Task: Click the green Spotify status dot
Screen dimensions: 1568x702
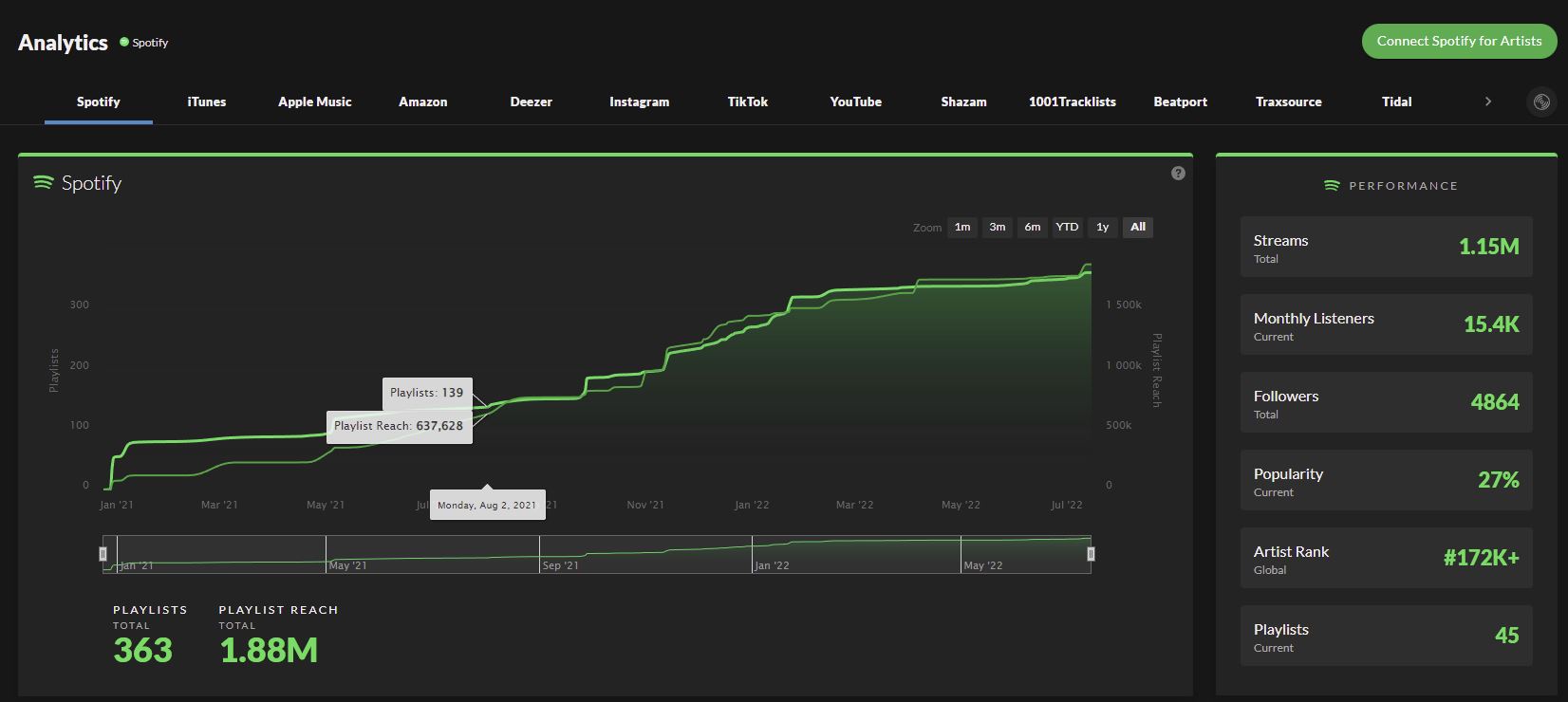Action: click(x=123, y=42)
